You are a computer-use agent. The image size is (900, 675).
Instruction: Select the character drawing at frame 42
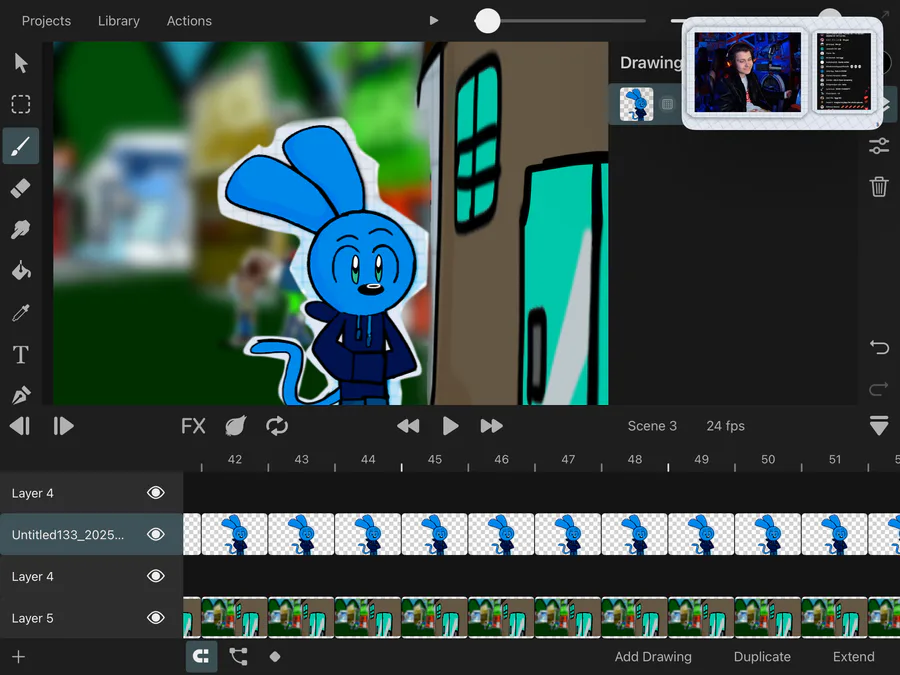click(234, 534)
